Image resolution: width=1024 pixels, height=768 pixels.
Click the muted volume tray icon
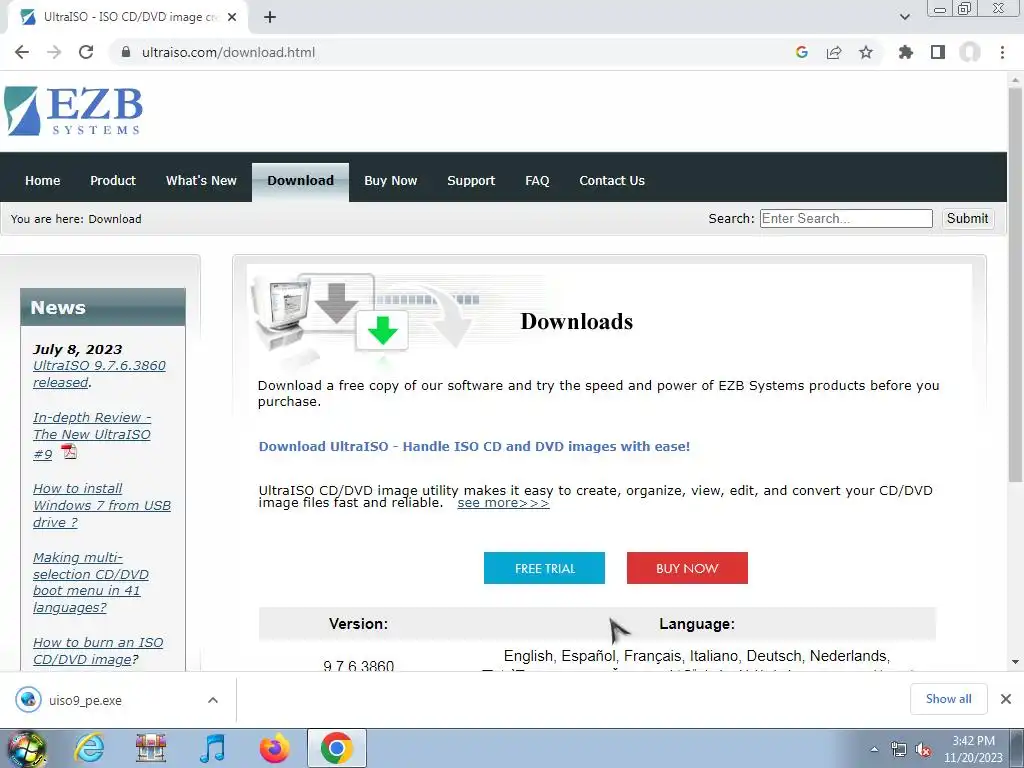pos(923,749)
